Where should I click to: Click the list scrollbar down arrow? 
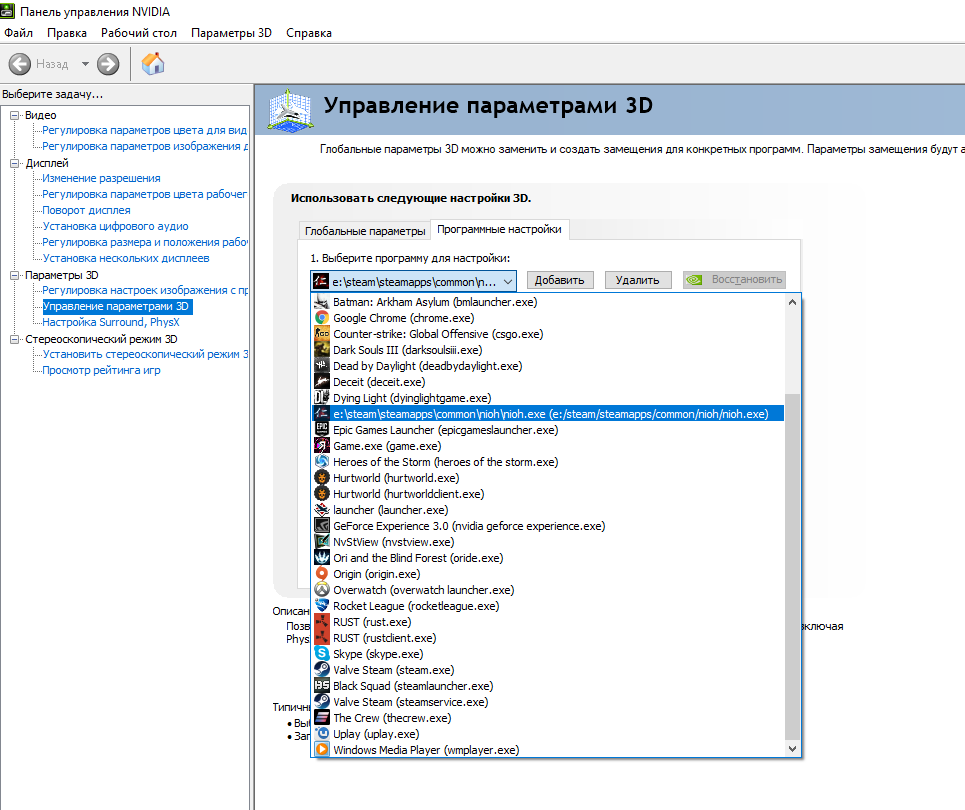[793, 748]
